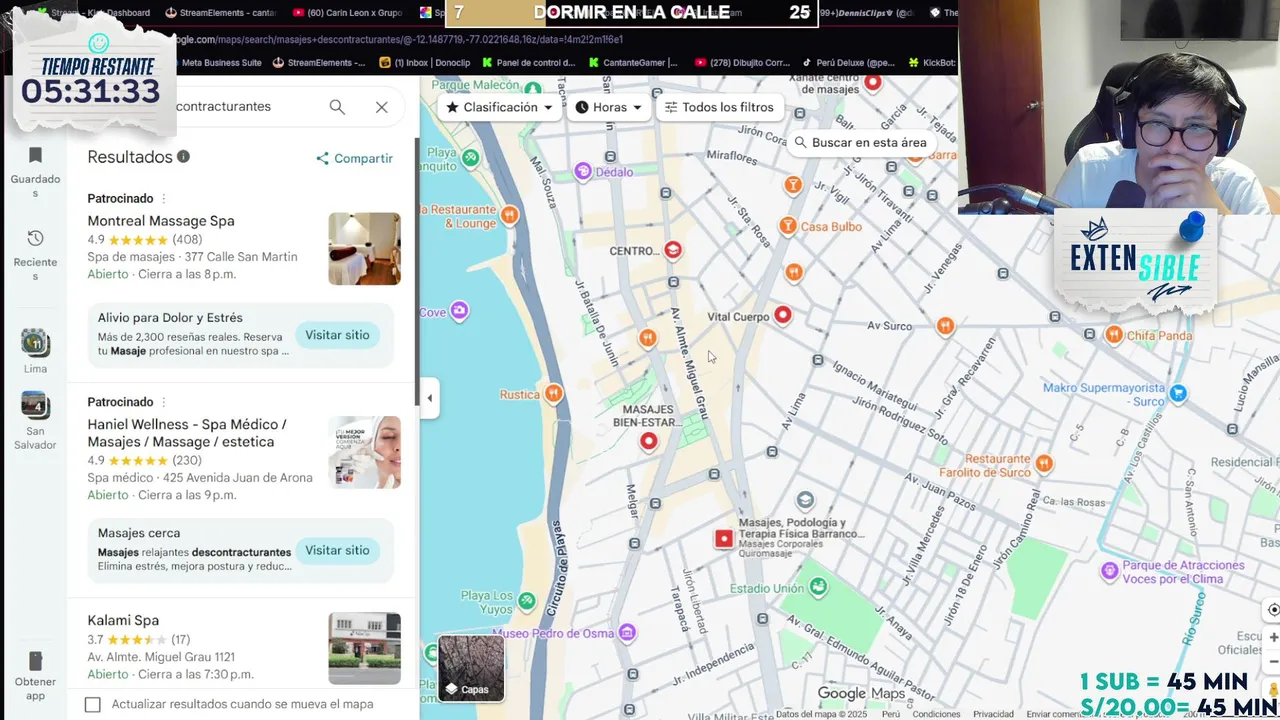Click the Dédalo purple pin
This screenshot has width=1280, height=720.
point(584,171)
